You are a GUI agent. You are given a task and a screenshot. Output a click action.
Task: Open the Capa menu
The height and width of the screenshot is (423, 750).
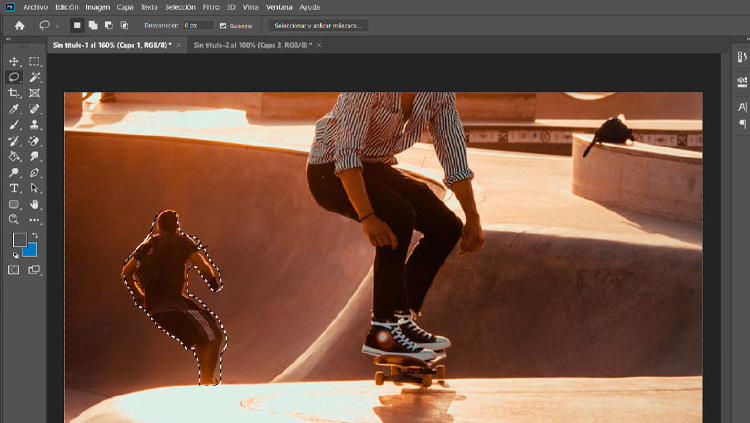click(x=125, y=7)
